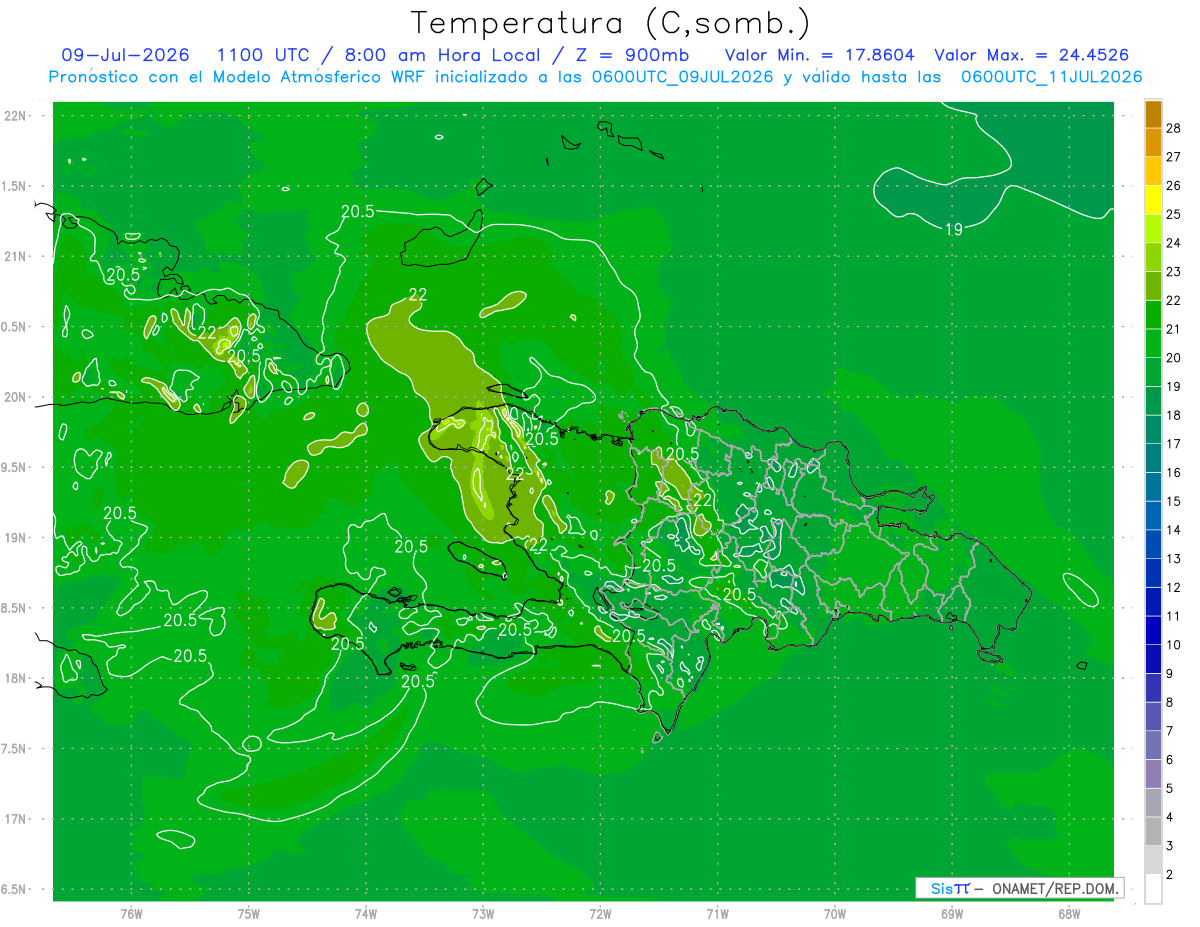
Task: Click the "ONAMET/REP.DOM." credit label
Action: (x=1055, y=888)
